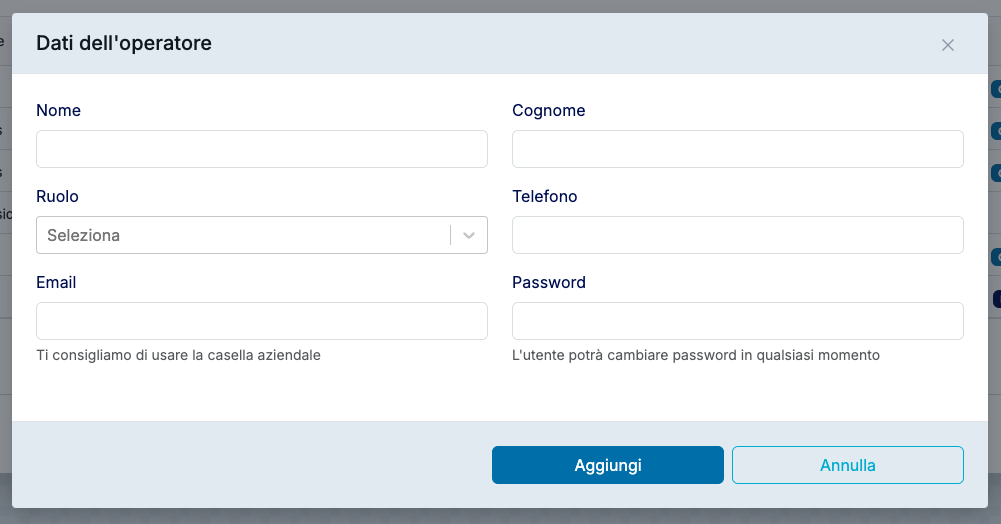
Task: Click into the Email field
Action: coord(261,321)
